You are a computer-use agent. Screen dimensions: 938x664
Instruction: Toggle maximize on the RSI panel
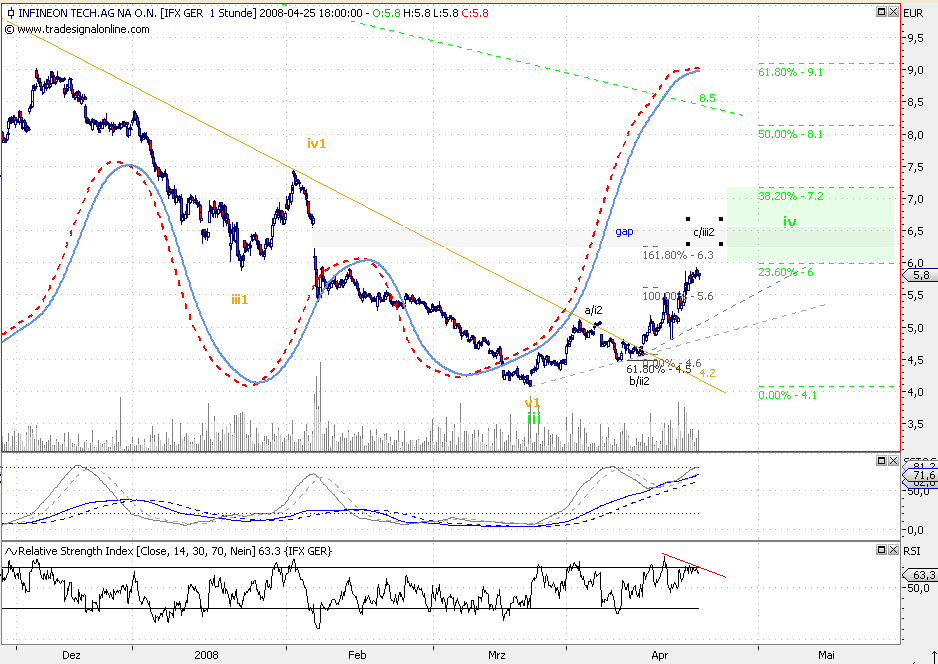point(881,548)
